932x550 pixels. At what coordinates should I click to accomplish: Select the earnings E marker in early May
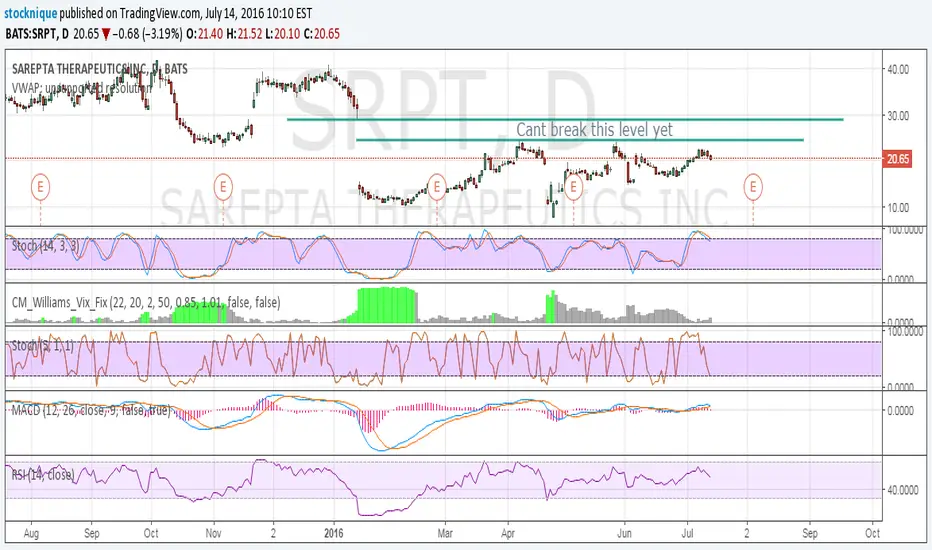[574, 187]
